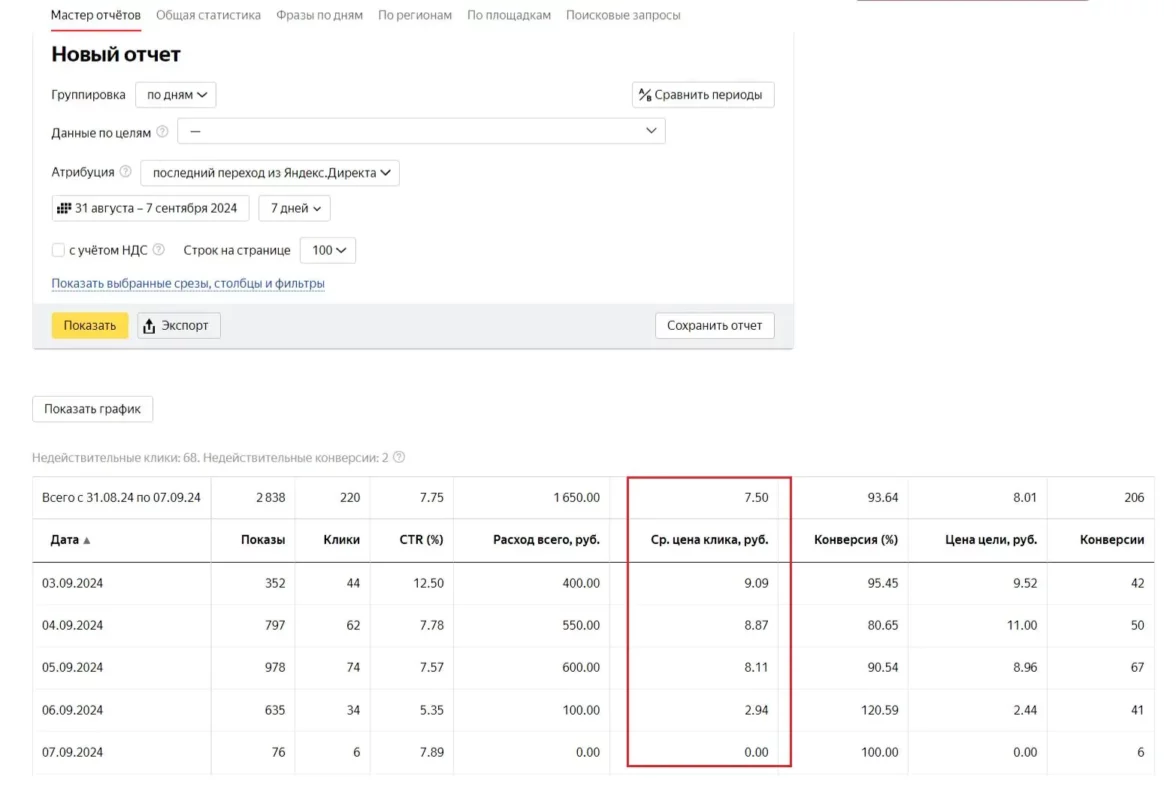
Task: Sort table by Клики column header
Action: coord(341,540)
